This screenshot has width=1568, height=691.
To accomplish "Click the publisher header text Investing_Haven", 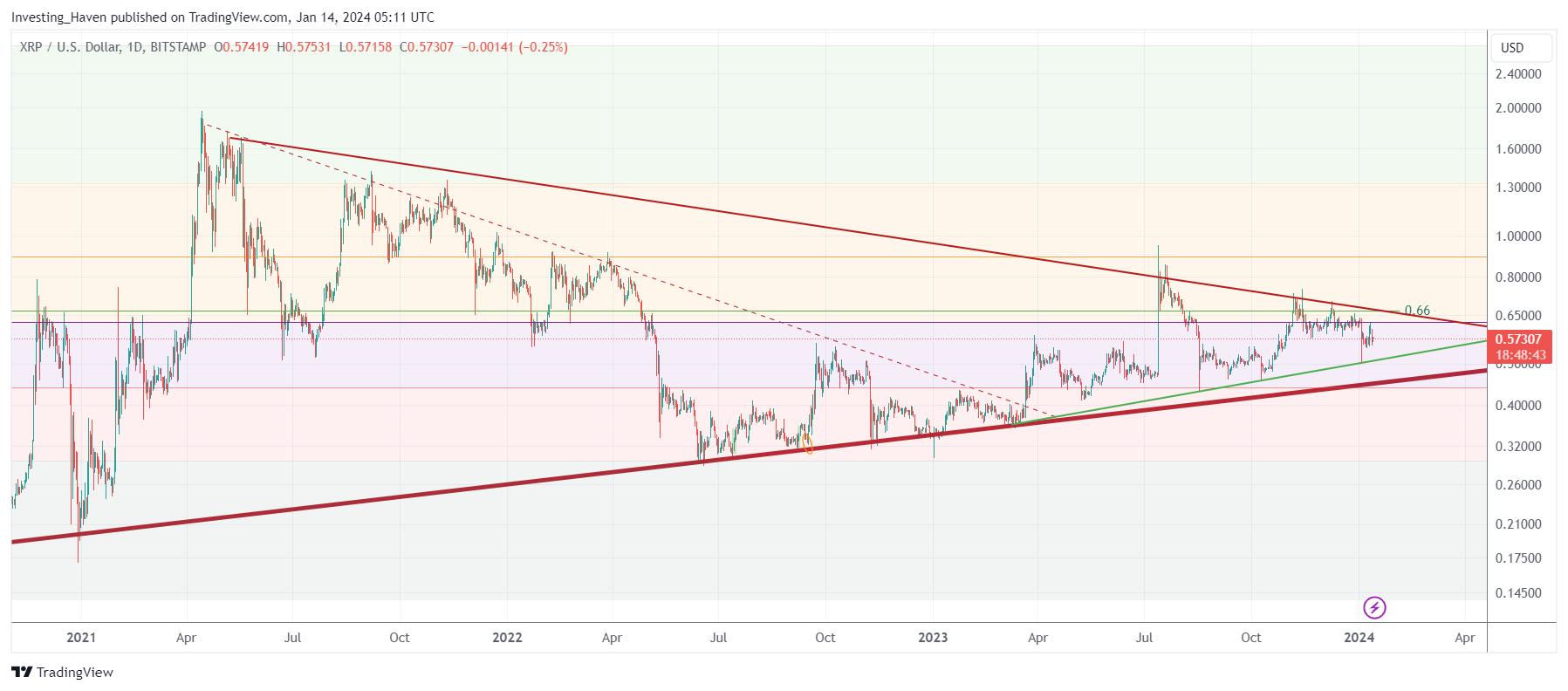I will click(59, 17).
